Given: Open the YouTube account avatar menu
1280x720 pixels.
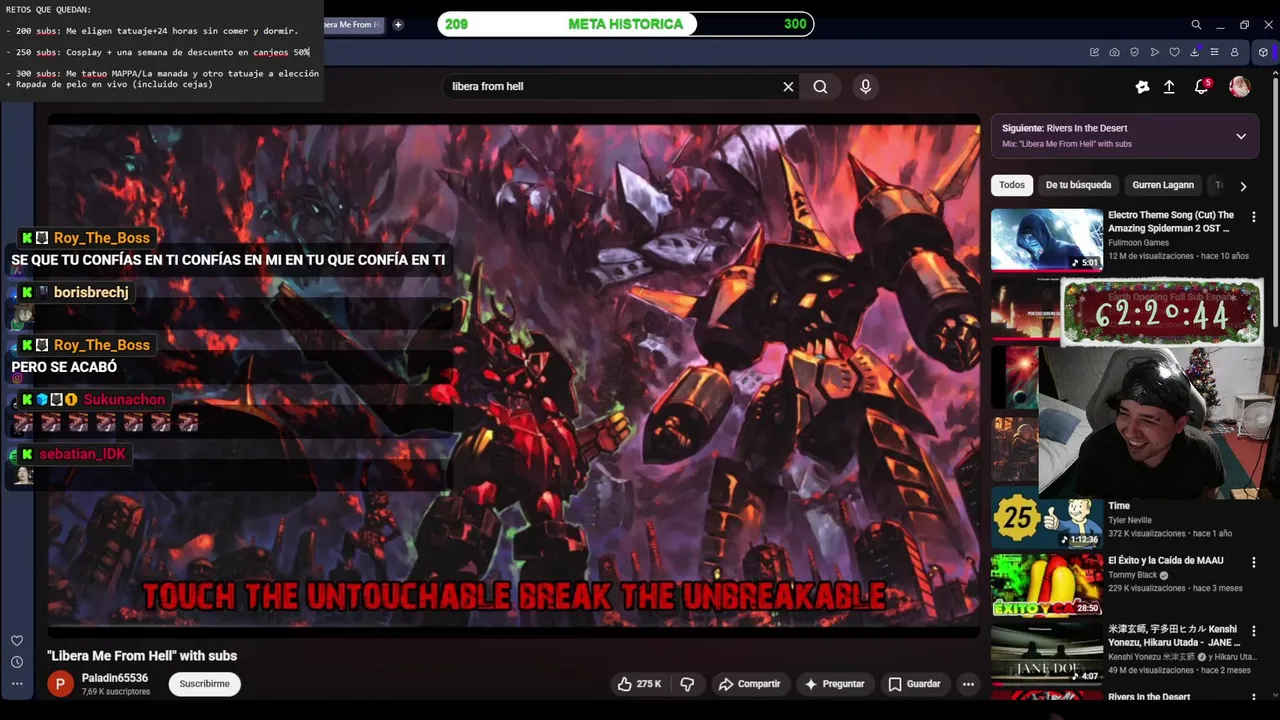Looking at the screenshot, I should [1239, 87].
